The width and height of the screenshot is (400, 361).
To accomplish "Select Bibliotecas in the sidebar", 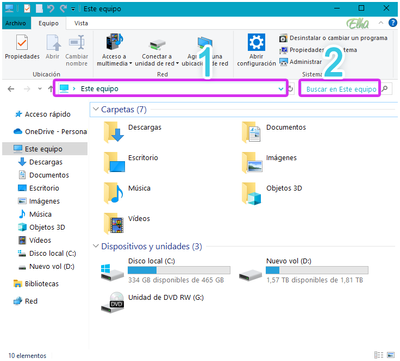I will tap(36, 284).
